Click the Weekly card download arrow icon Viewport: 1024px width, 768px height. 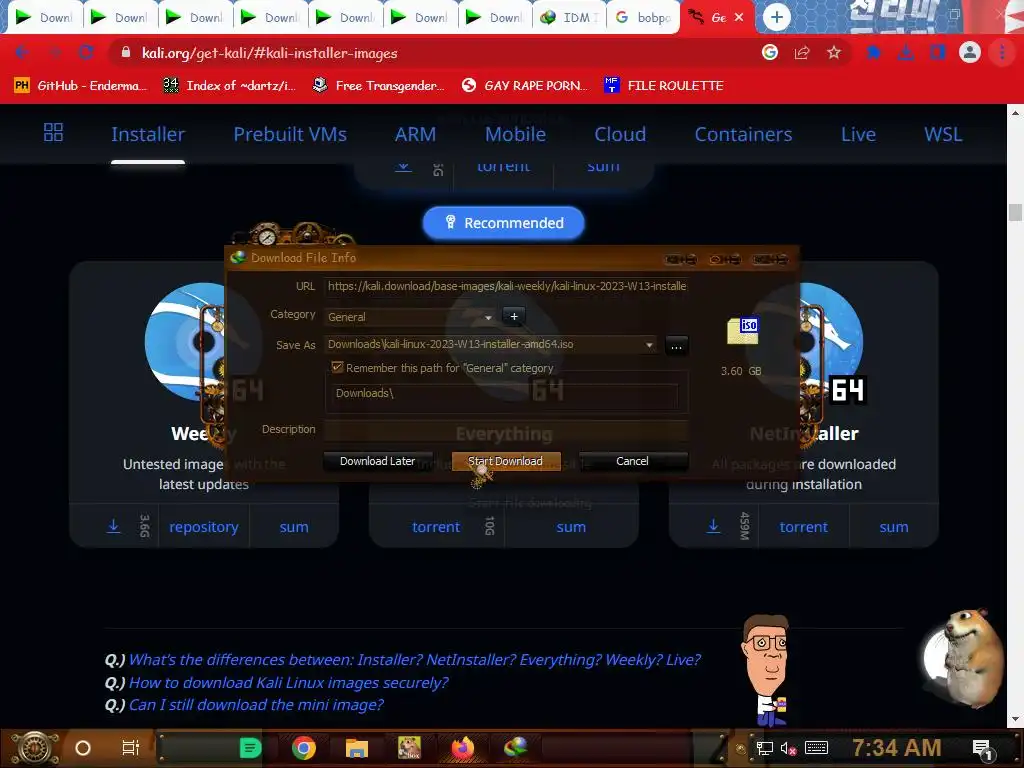tap(114, 526)
